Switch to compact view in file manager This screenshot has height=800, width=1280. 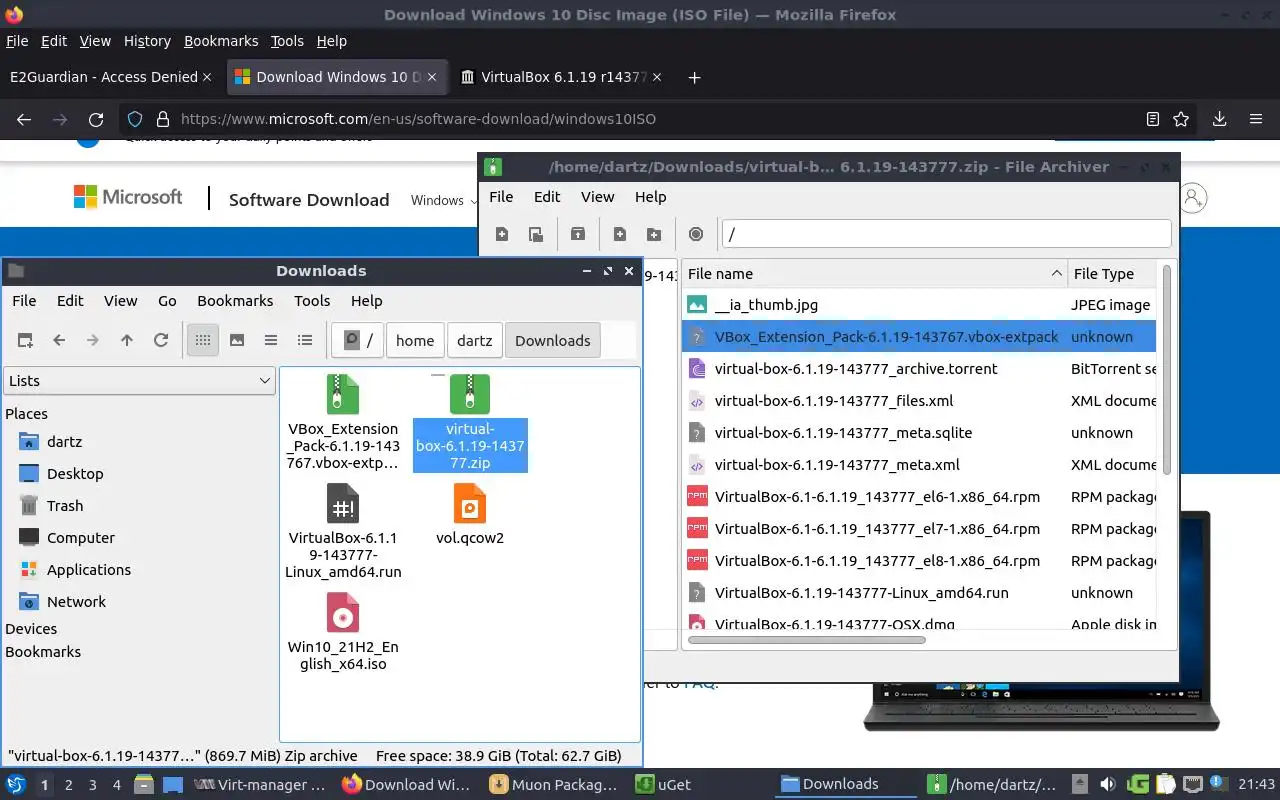tap(271, 340)
